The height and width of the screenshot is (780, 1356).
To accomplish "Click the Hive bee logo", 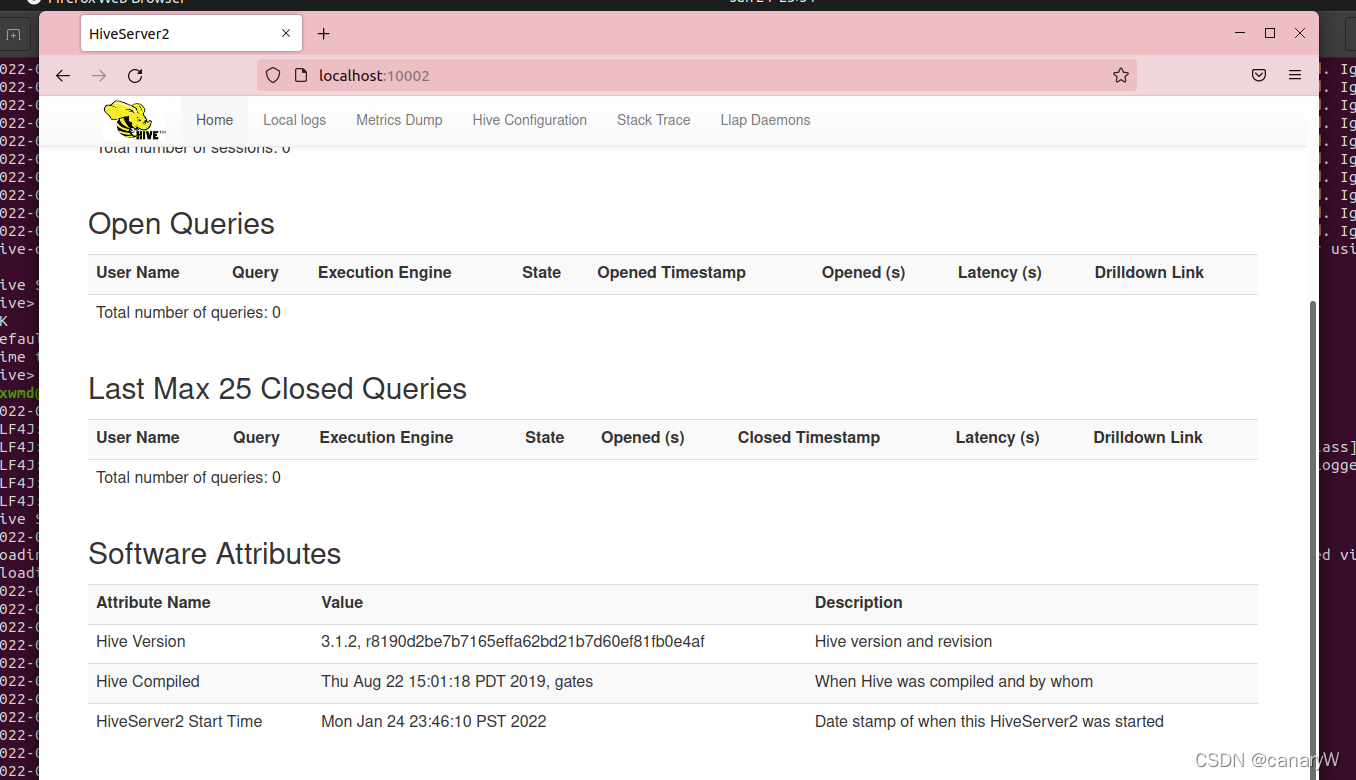I will (x=134, y=120).
